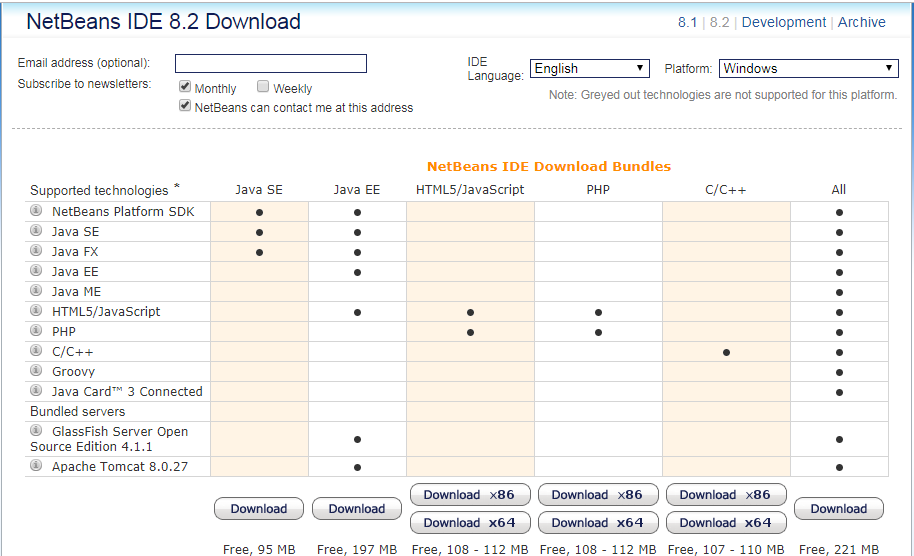This screenshot has height=556, width=914.
Task: Open the 8.2 version link
Action: tap(719, 22)
